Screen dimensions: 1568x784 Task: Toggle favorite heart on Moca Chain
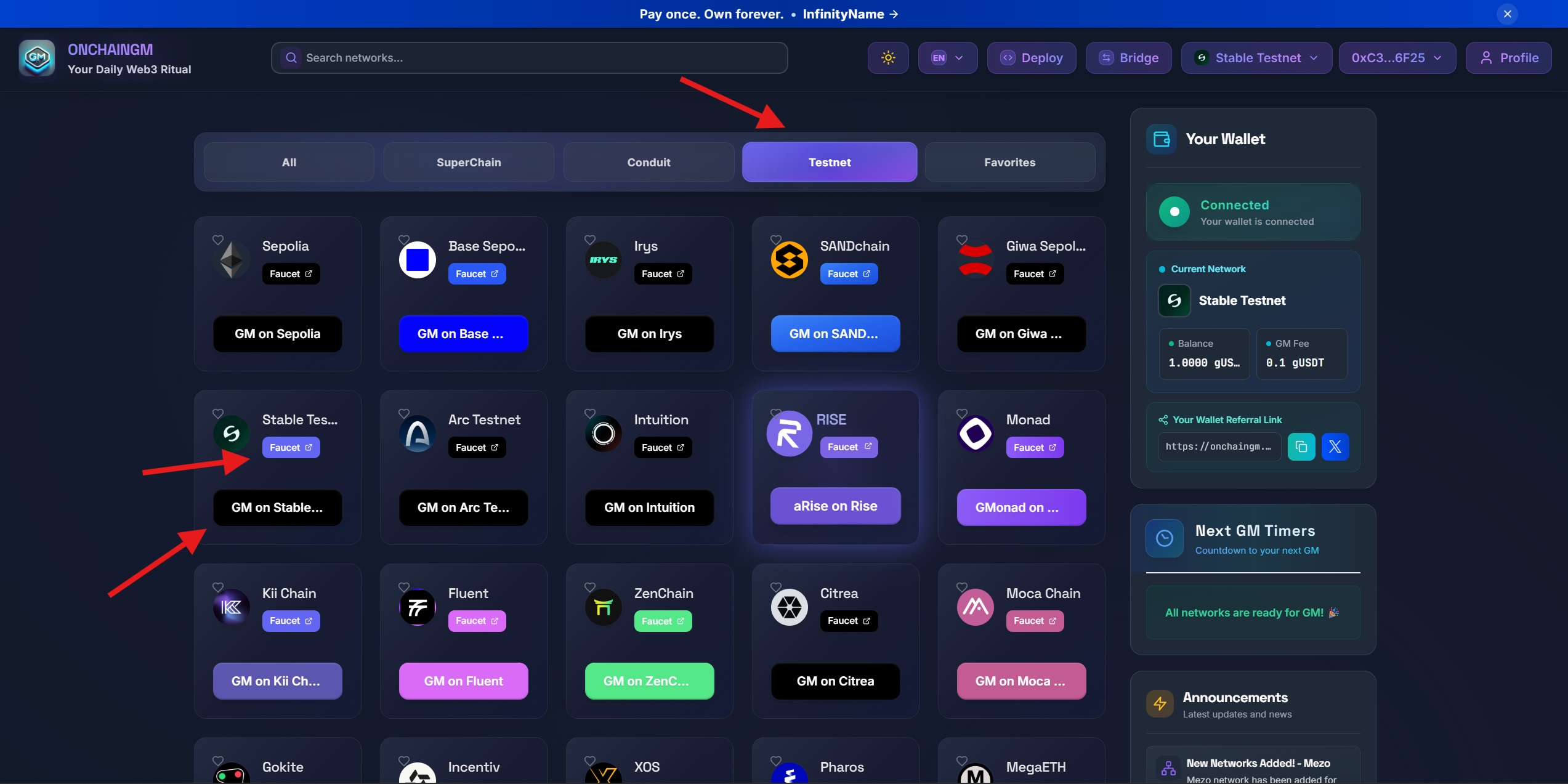click(962, 587)
